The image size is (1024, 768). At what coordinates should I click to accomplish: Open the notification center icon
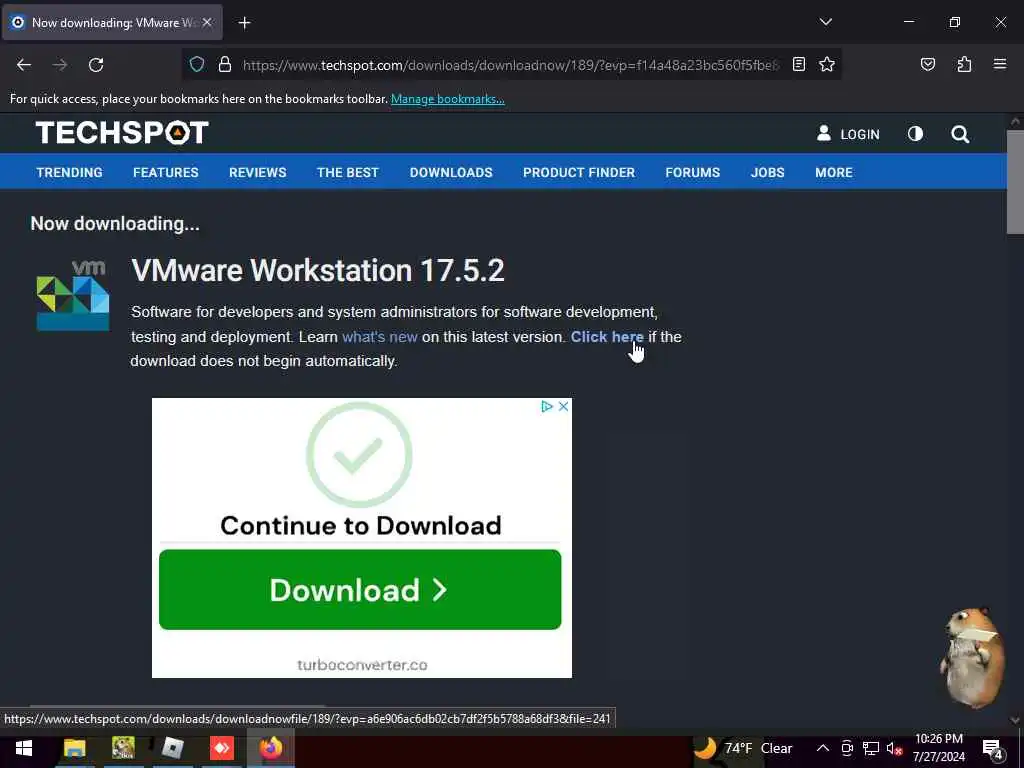[993, 749]
